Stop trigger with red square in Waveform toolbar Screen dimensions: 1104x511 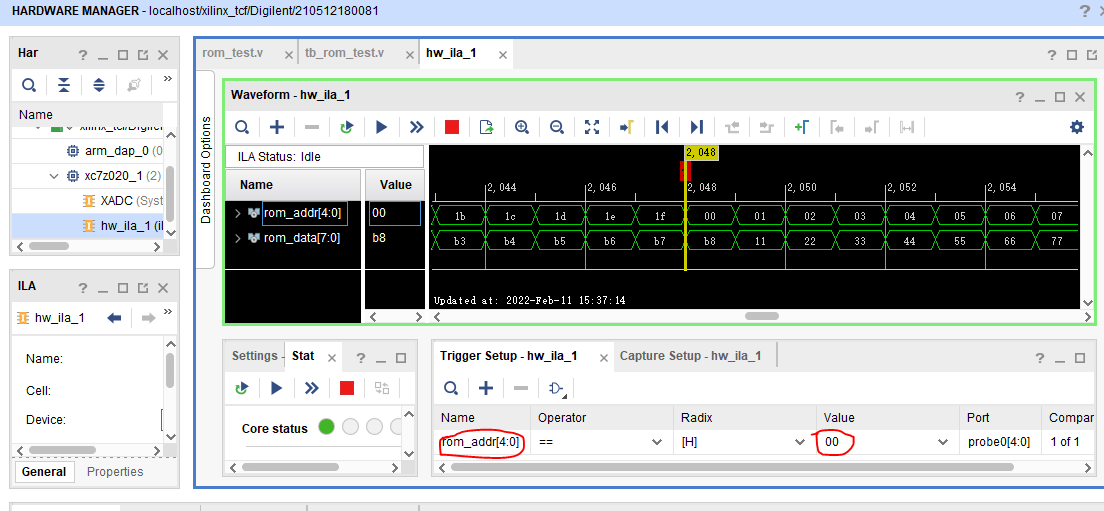tap(452, 127)
